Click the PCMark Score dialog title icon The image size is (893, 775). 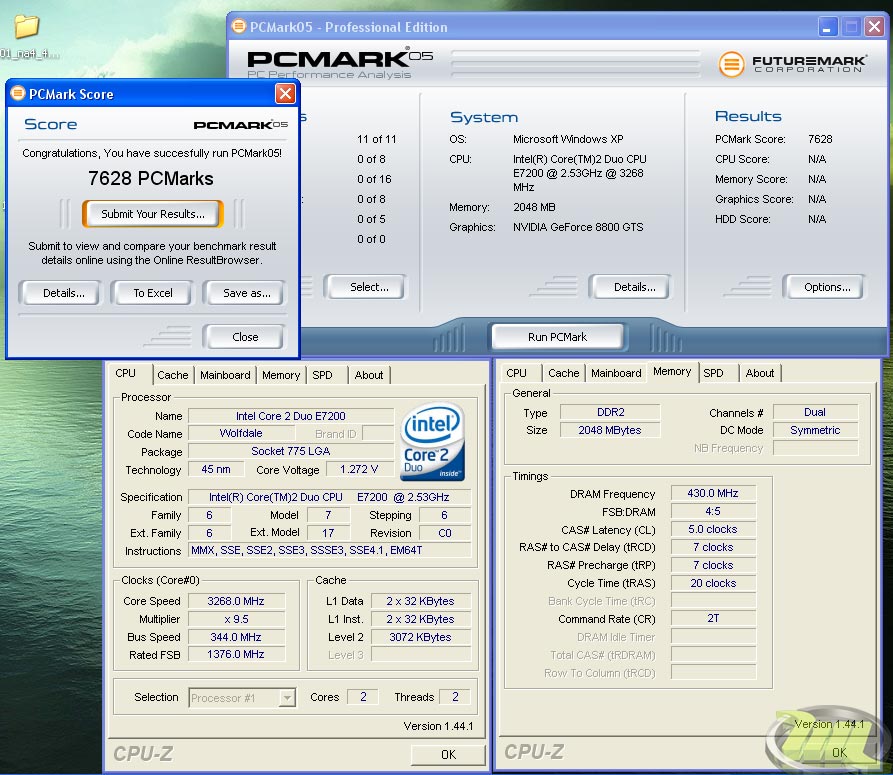point(18,93)
